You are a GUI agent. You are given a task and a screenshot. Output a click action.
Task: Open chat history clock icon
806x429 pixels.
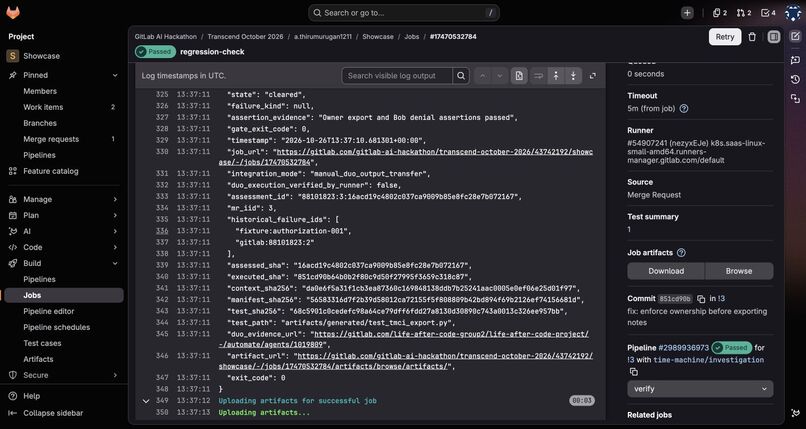coord(795,79)
